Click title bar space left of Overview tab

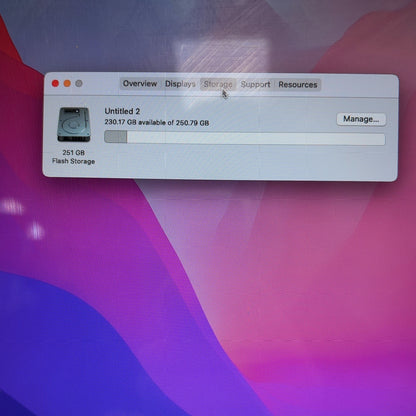click(102, 83)
